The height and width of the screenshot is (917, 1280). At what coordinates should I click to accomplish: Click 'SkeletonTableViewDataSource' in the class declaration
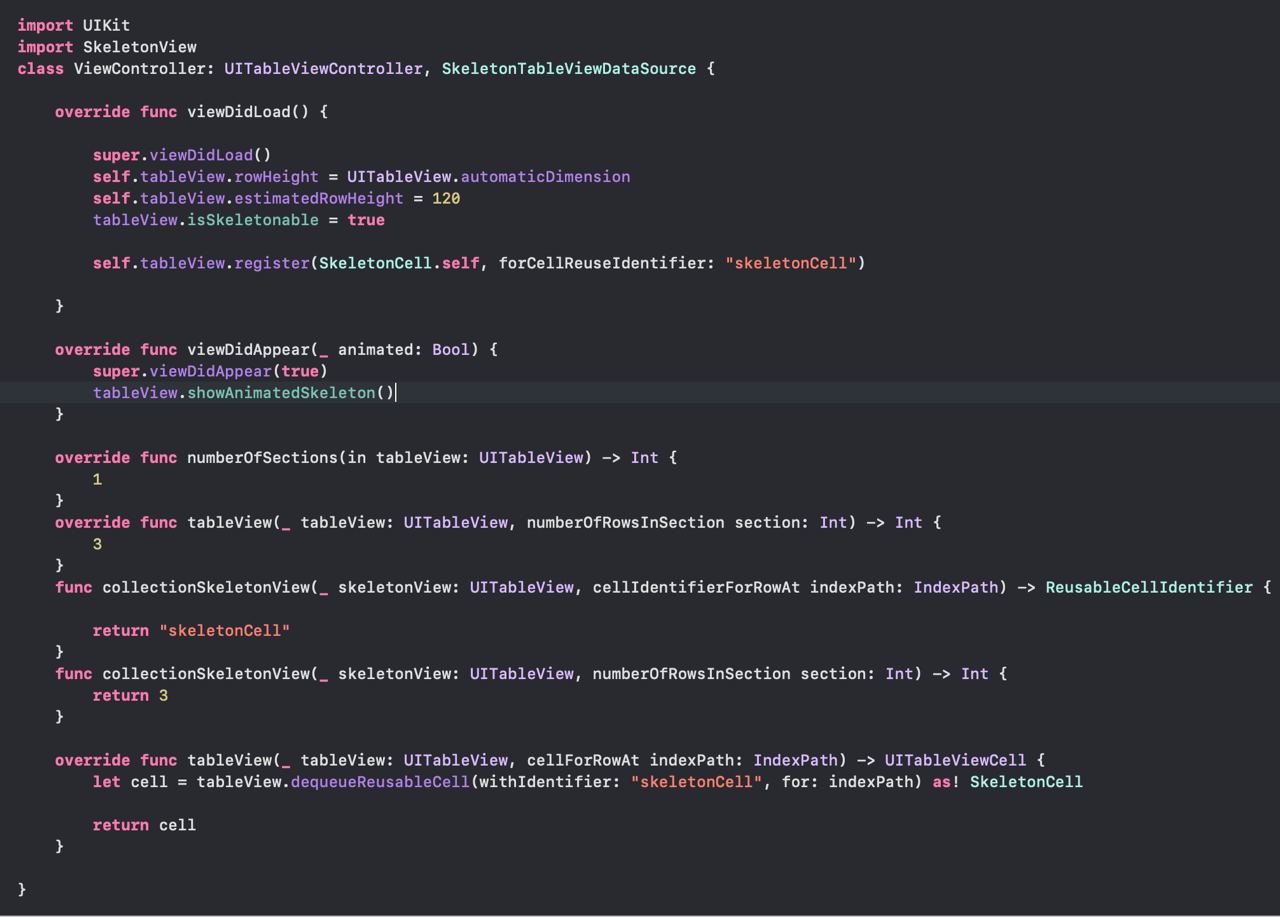click(568, 69)
